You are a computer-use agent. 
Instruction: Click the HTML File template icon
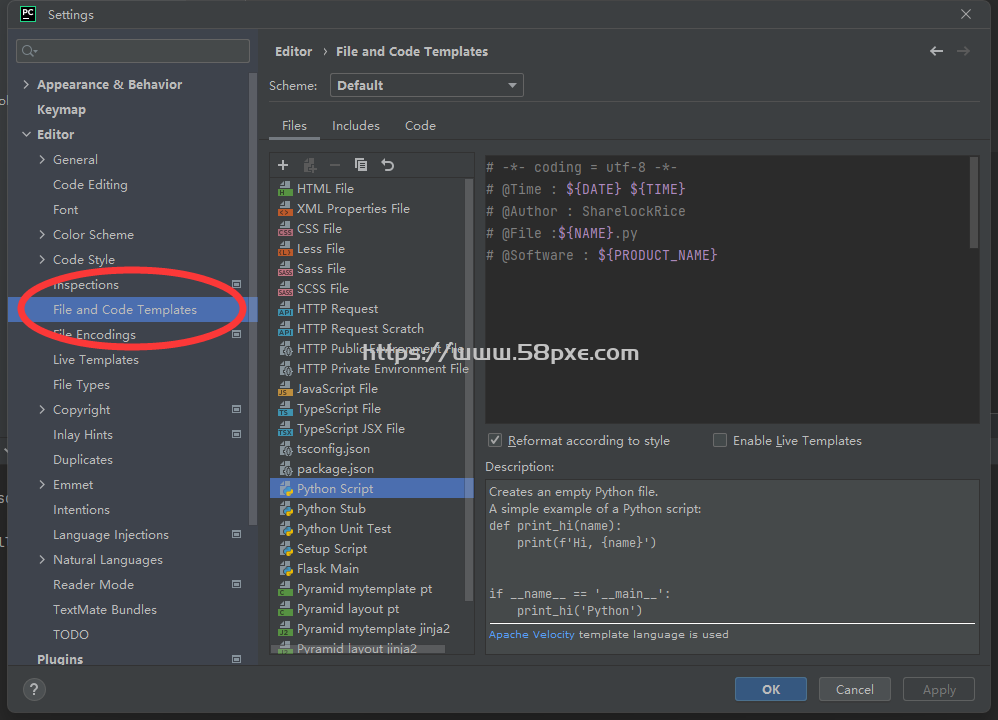(285, 188)
